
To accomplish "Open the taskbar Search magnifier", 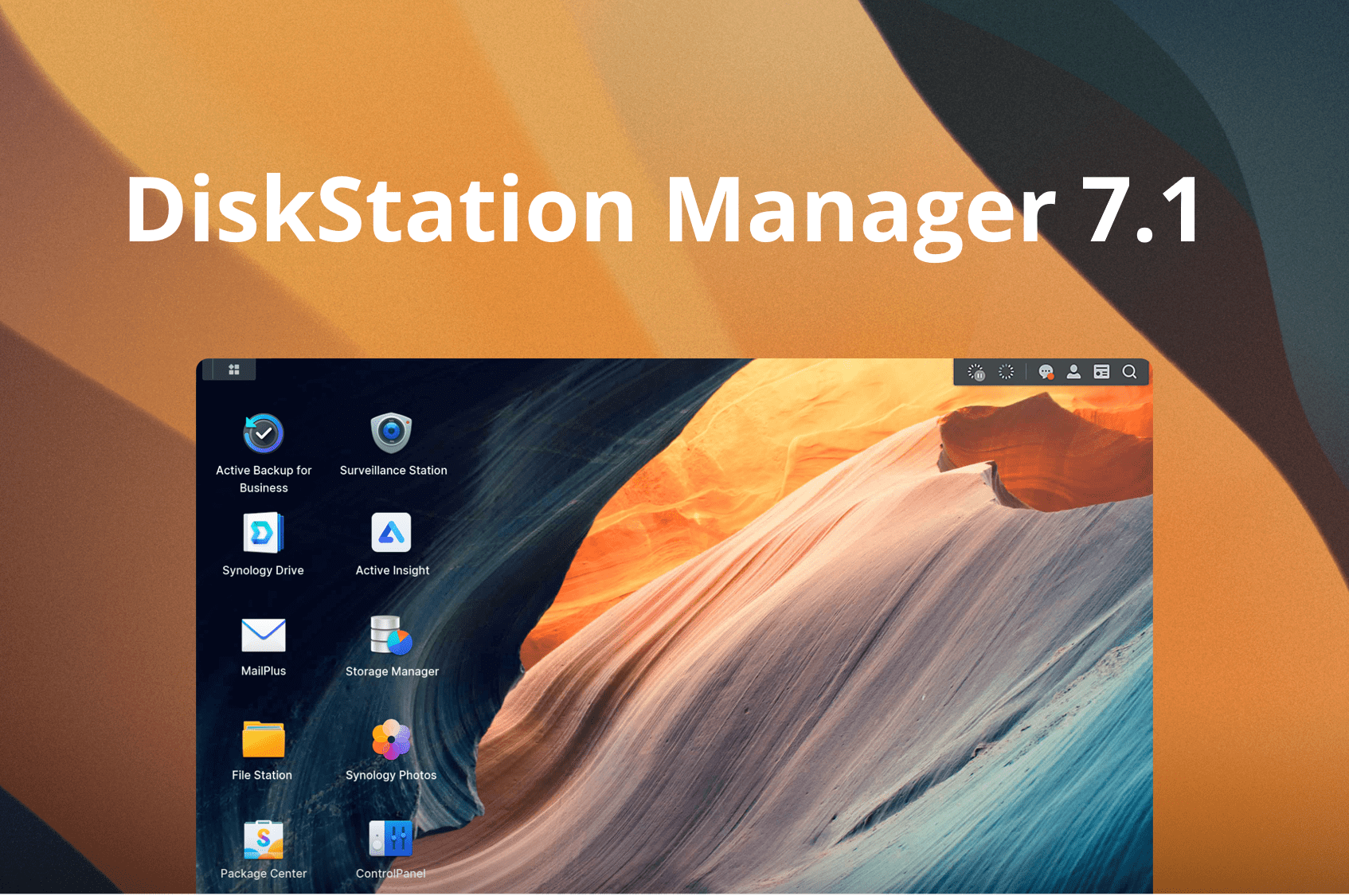I will [x=1129, y=372].
